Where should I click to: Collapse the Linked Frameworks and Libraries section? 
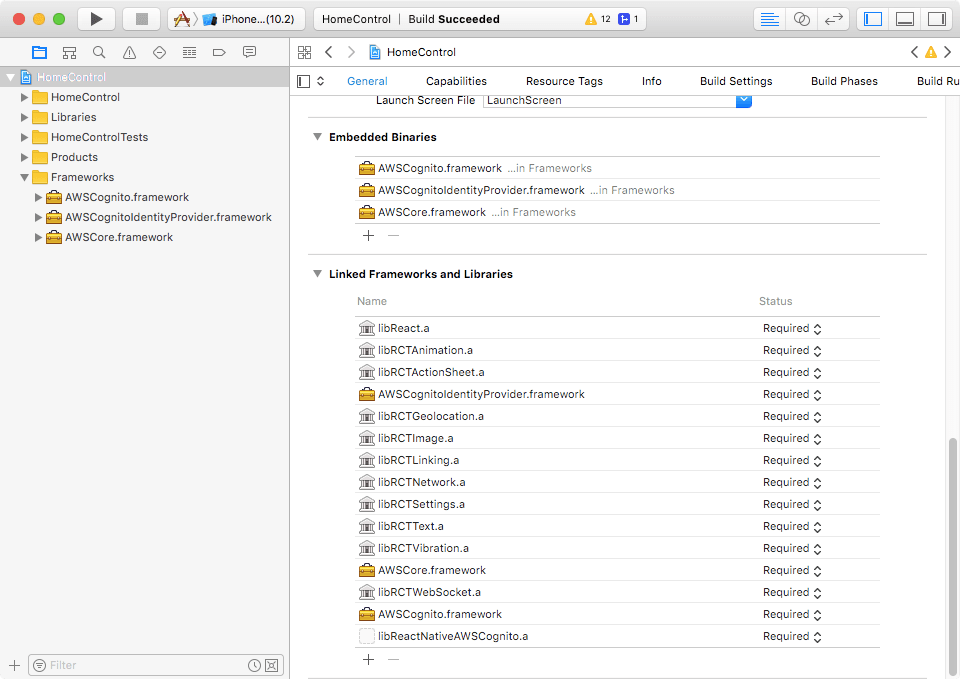[x=317, y=274]
